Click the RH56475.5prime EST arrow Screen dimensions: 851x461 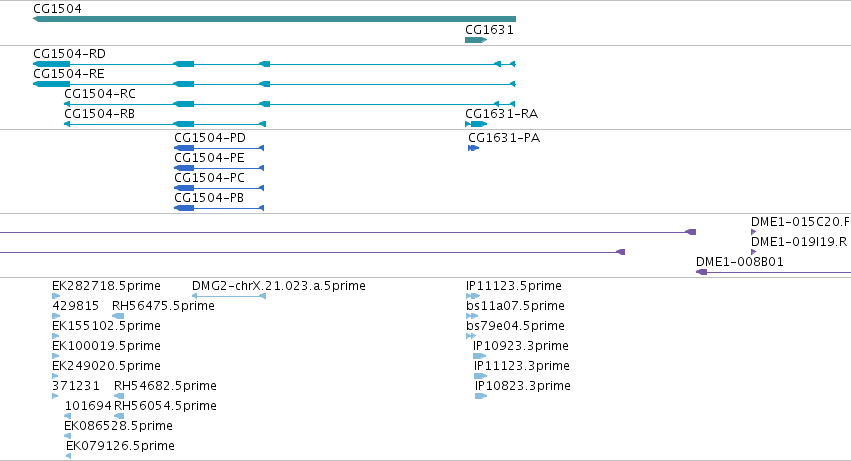(x=118, y=316)
